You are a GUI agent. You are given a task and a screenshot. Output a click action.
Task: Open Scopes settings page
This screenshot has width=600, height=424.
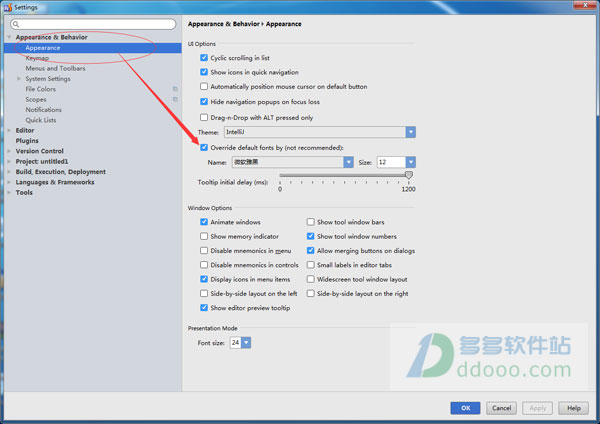tap(36, 99)
